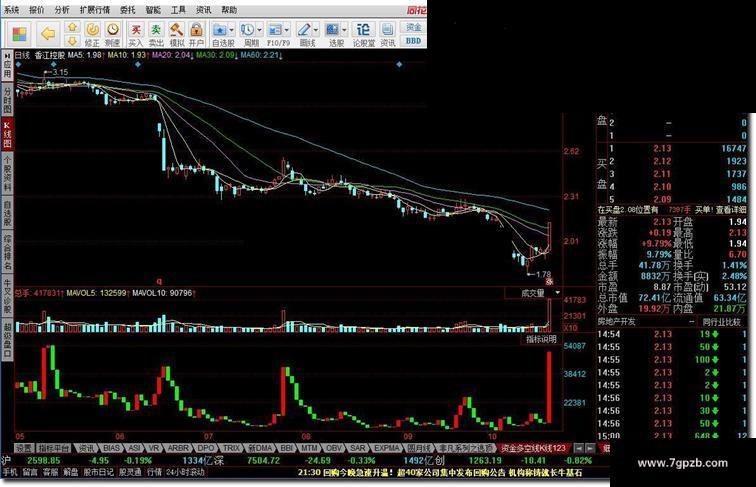Click the 查看详细 view details link
This screenshot has height=487, width=756.
click(x=730, y=210)
